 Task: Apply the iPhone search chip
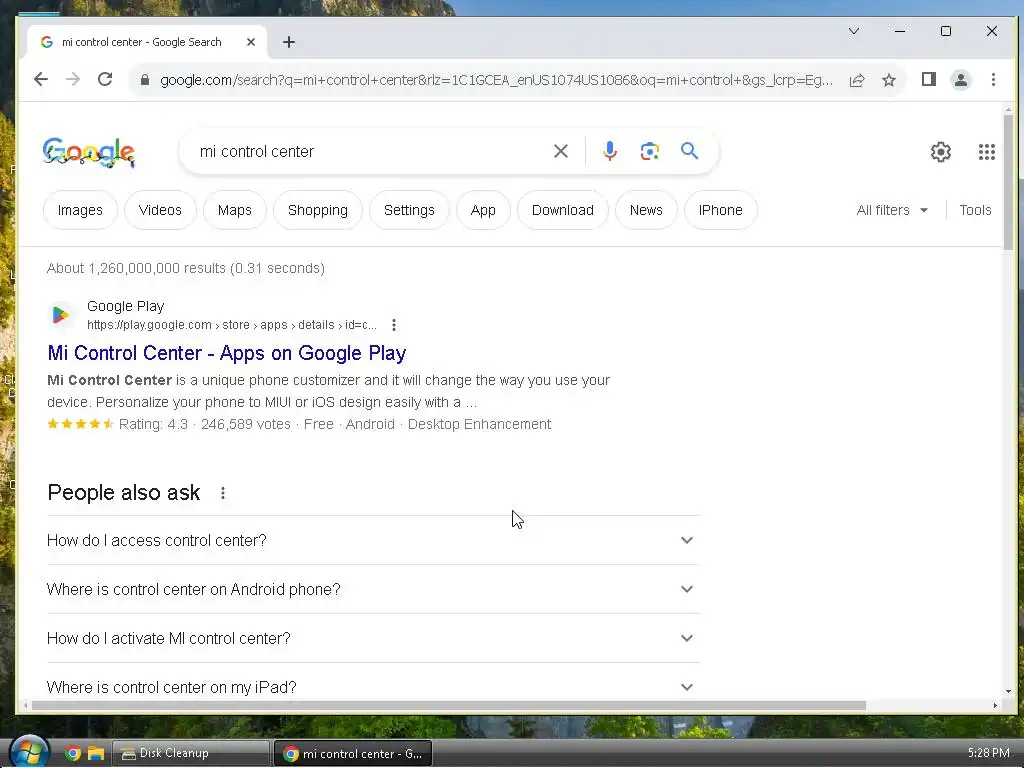point(720,210)
